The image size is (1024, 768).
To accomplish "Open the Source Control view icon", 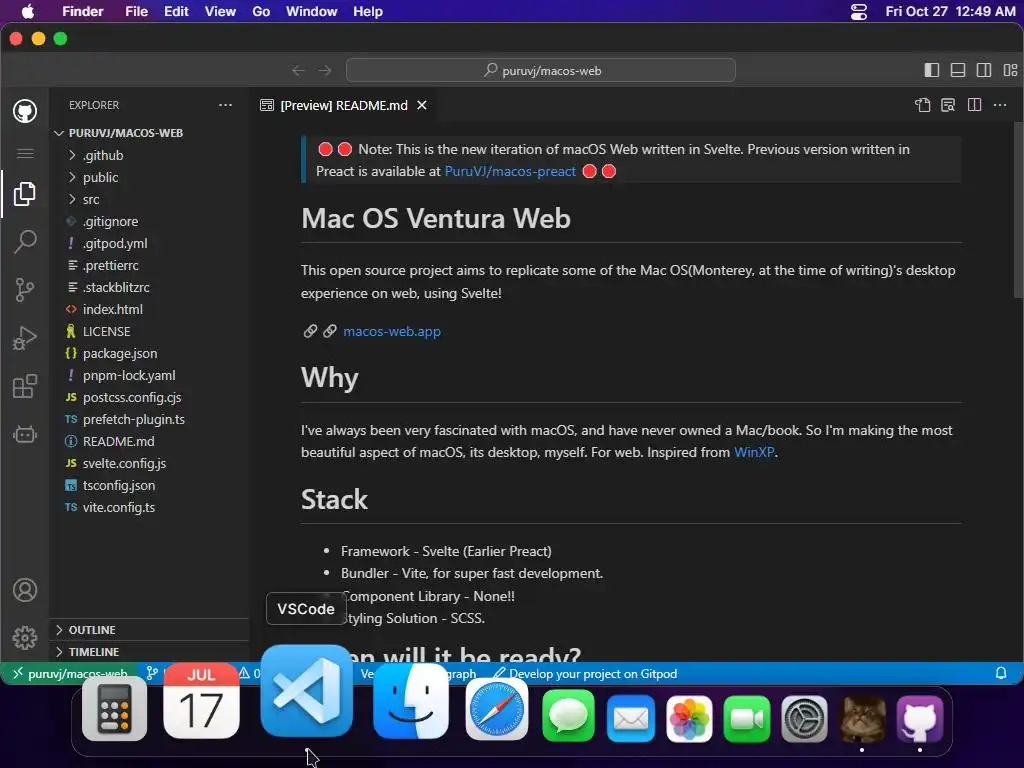I will tap(25, 290).
